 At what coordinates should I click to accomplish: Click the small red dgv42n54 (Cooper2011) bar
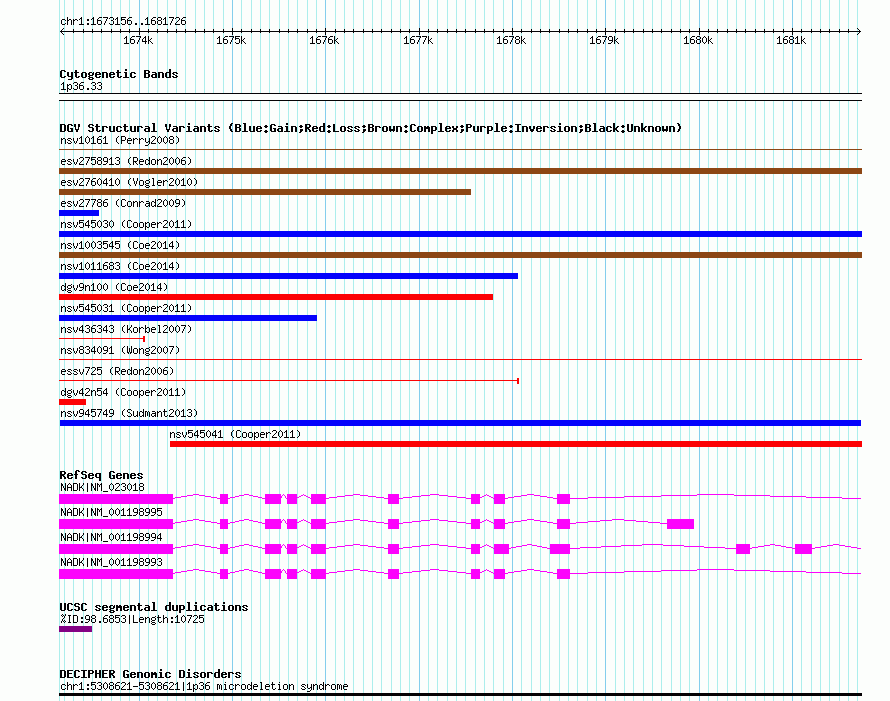[x=73, y=402]
